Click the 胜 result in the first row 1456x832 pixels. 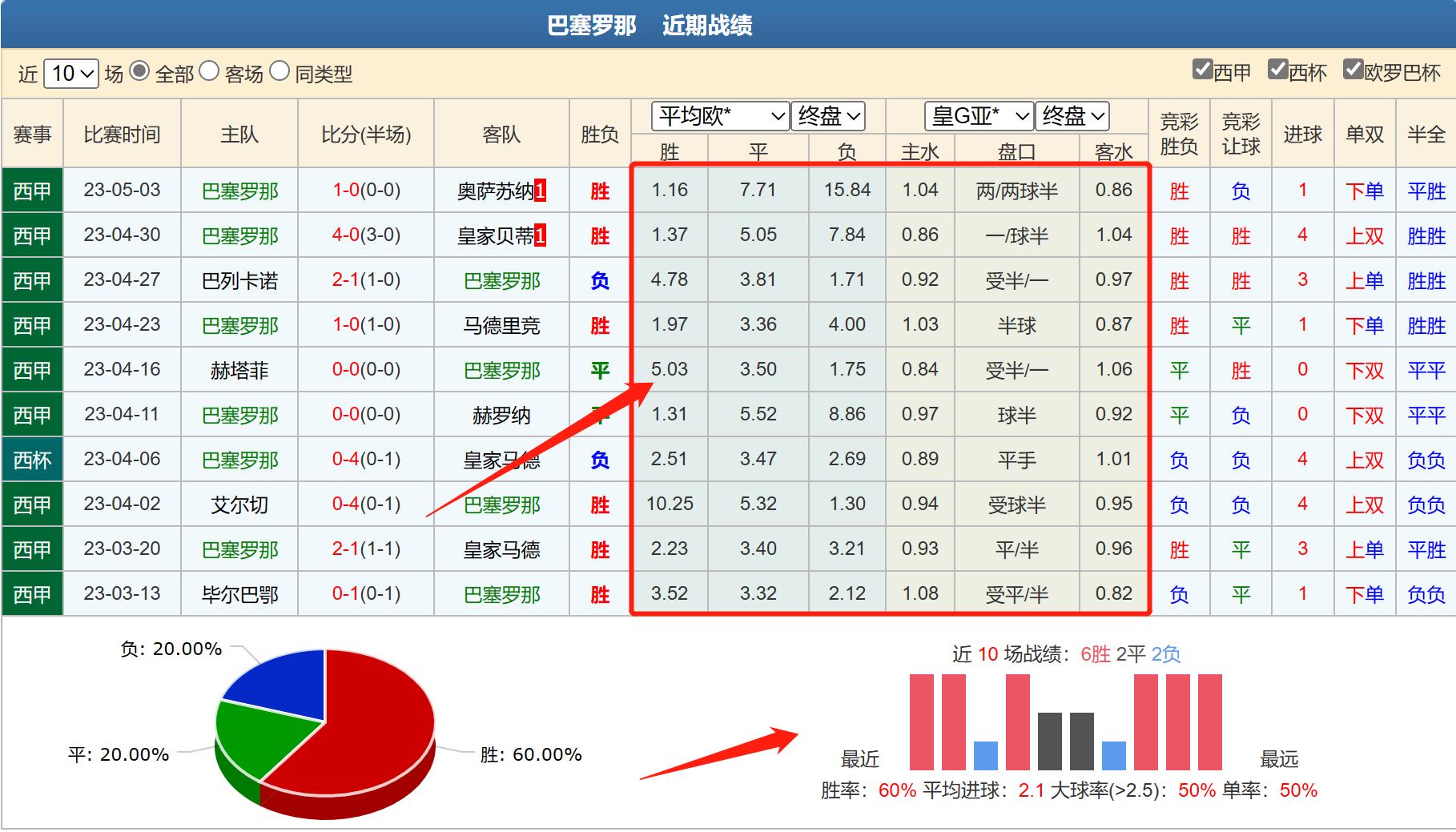tap(599, 190)
